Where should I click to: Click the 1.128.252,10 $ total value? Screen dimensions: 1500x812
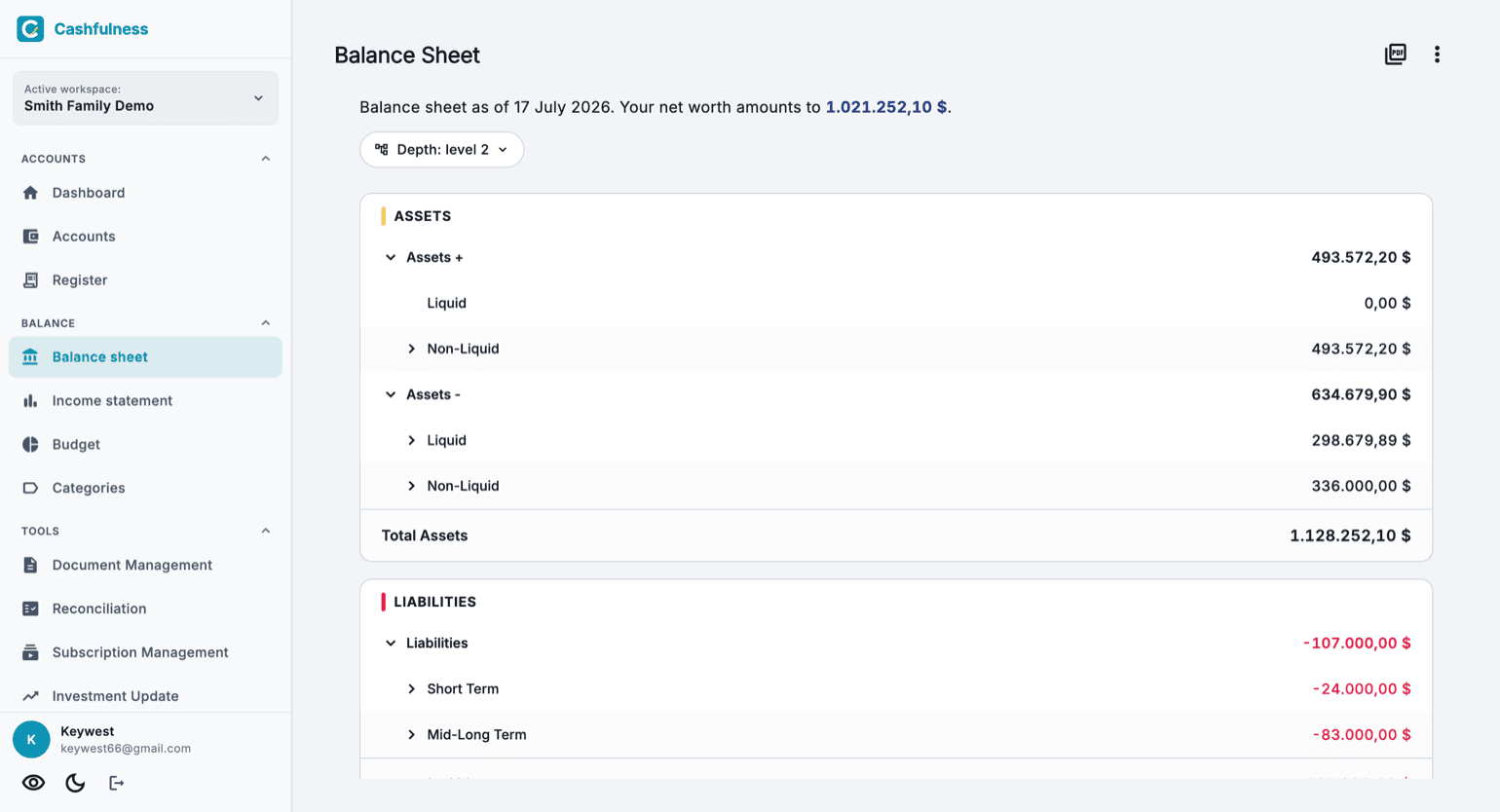[x=1350, y=535]
